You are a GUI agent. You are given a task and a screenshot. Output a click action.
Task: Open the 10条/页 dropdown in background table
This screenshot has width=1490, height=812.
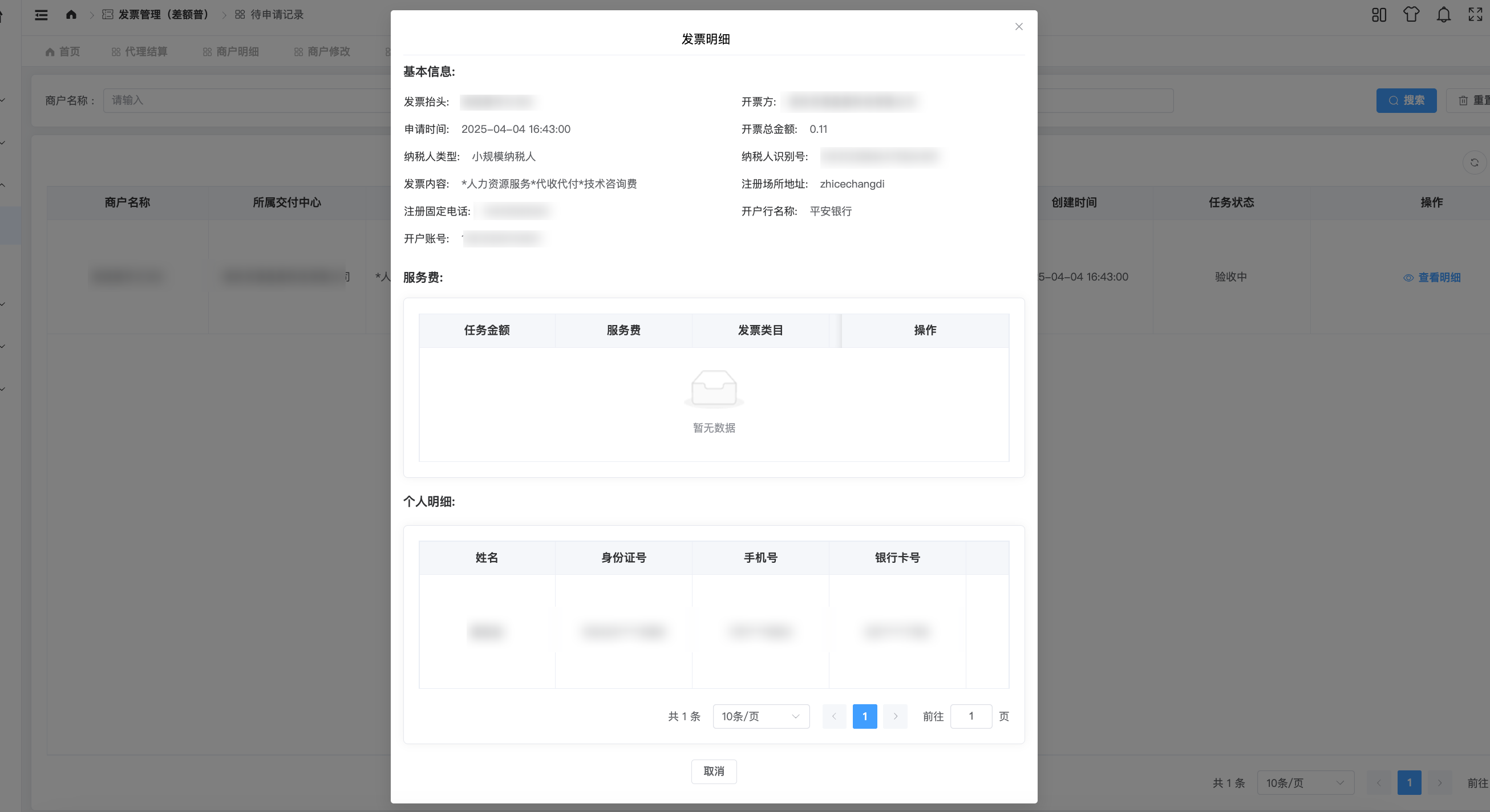tap(1305, 782)
